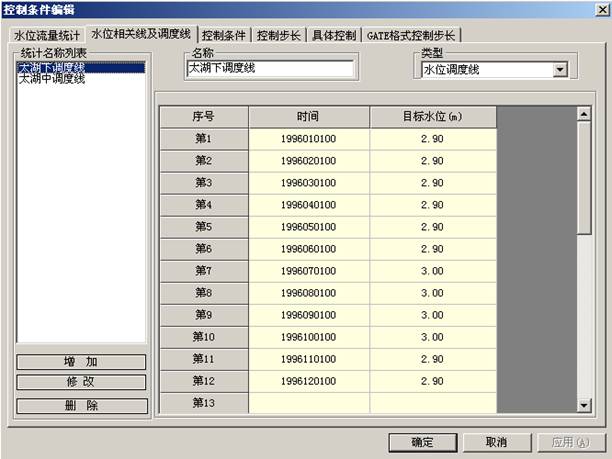Switch to the 水位流量统计 tab
Viewport: 612px width, 459px height.
tap(46, 35)
